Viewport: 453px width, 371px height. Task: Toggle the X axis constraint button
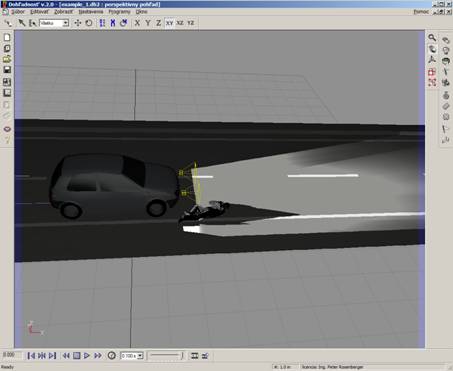click(137, 23)
